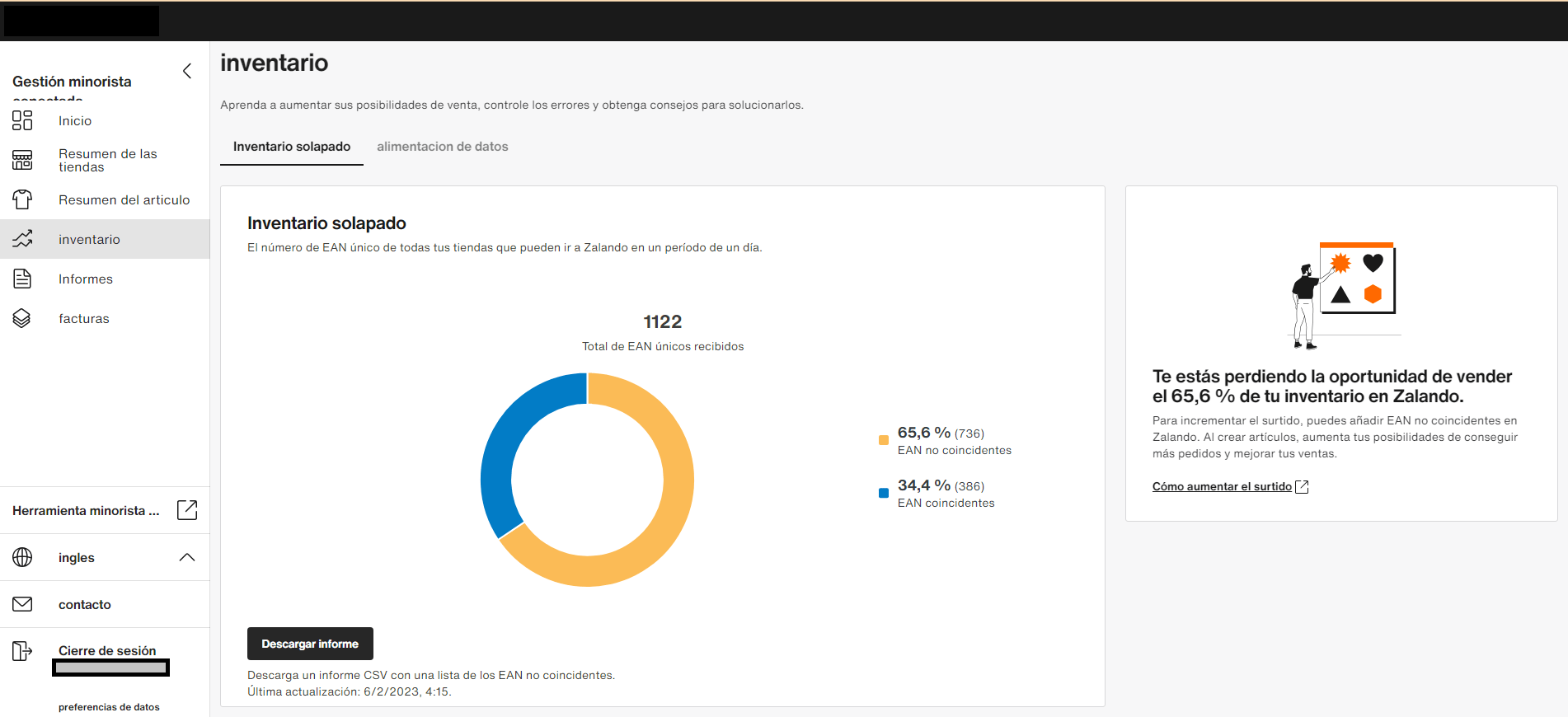
Task: Switch to the alimentacion de datos tab
Action: [x=442, y=147]
